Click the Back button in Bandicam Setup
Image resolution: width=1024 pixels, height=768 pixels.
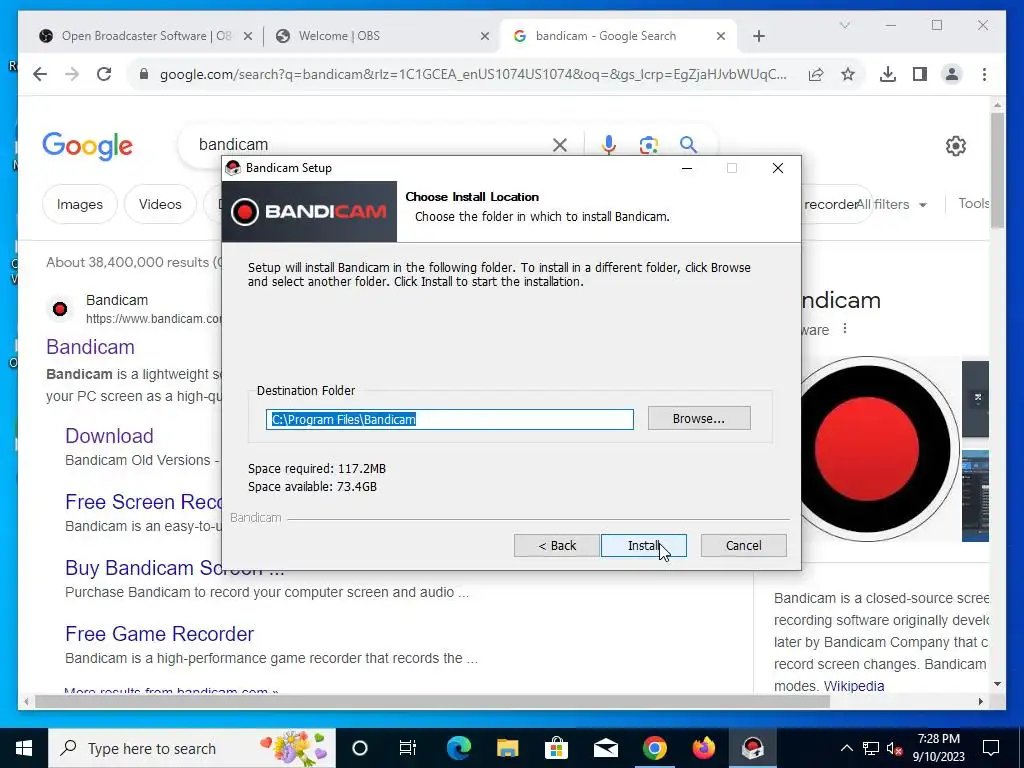coord(556,545)
